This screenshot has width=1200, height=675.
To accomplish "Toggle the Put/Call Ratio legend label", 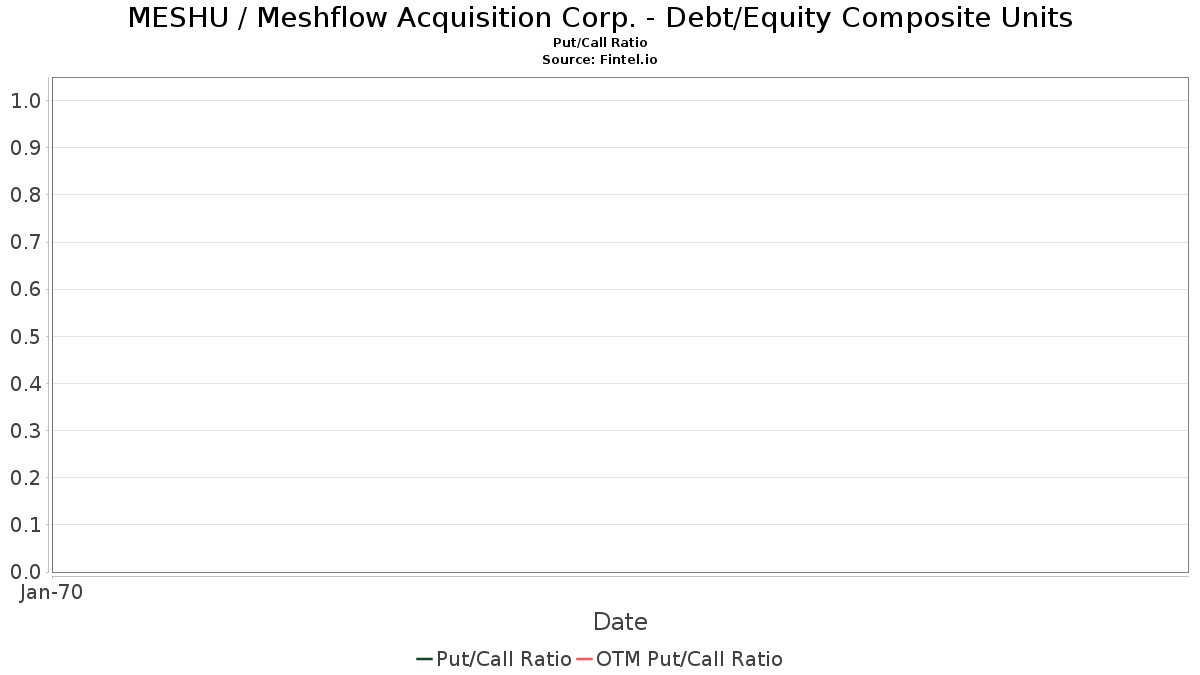I will 504,659.
